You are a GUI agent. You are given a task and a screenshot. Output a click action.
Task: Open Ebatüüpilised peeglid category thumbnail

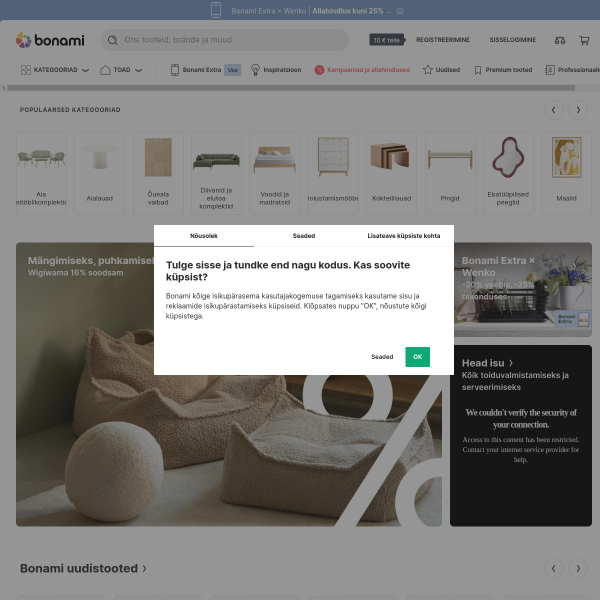tap(508, 173)
